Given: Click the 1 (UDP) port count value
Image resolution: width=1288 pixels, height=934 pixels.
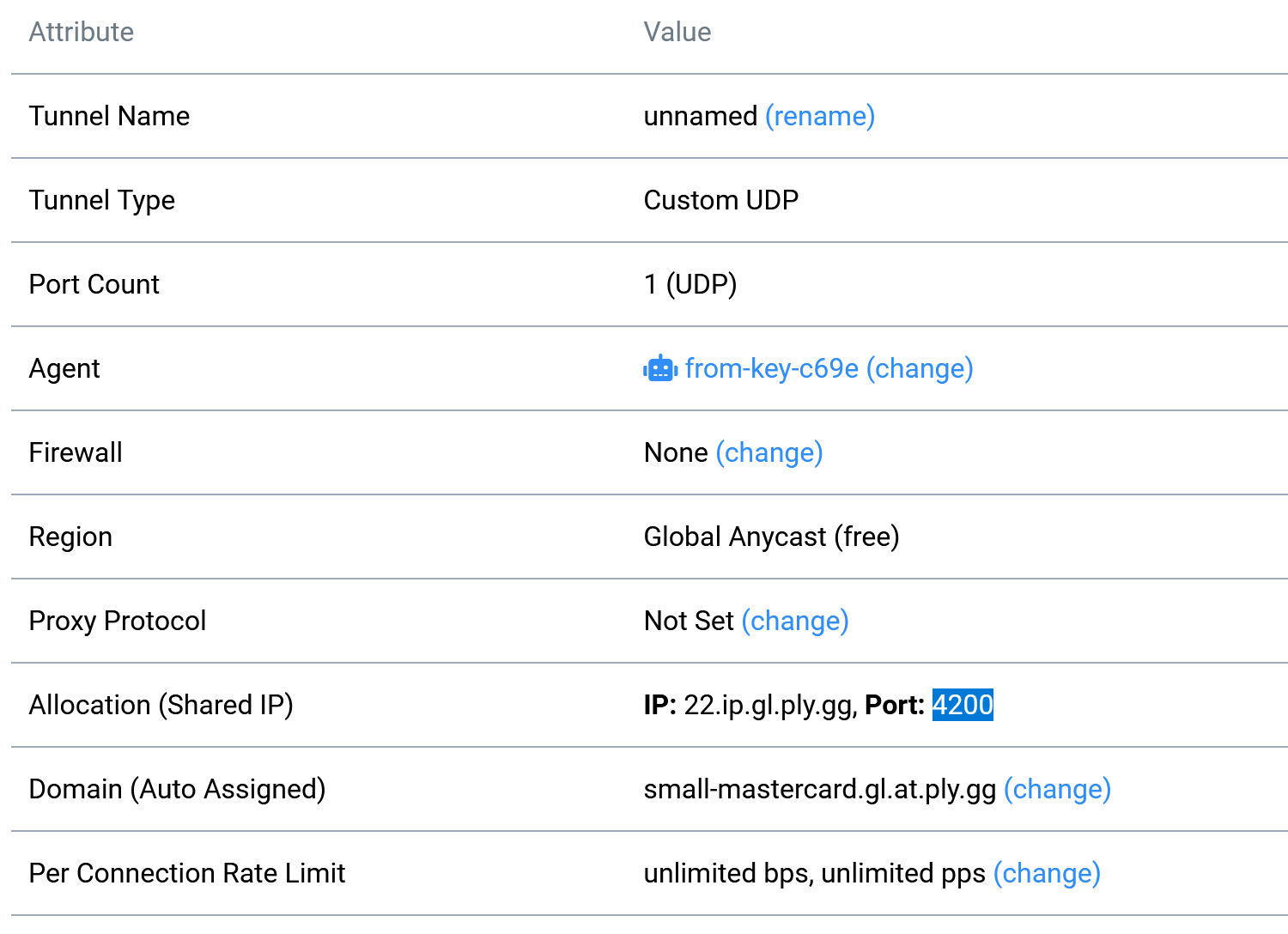Looking at the screenshot, I should [690, 284].
